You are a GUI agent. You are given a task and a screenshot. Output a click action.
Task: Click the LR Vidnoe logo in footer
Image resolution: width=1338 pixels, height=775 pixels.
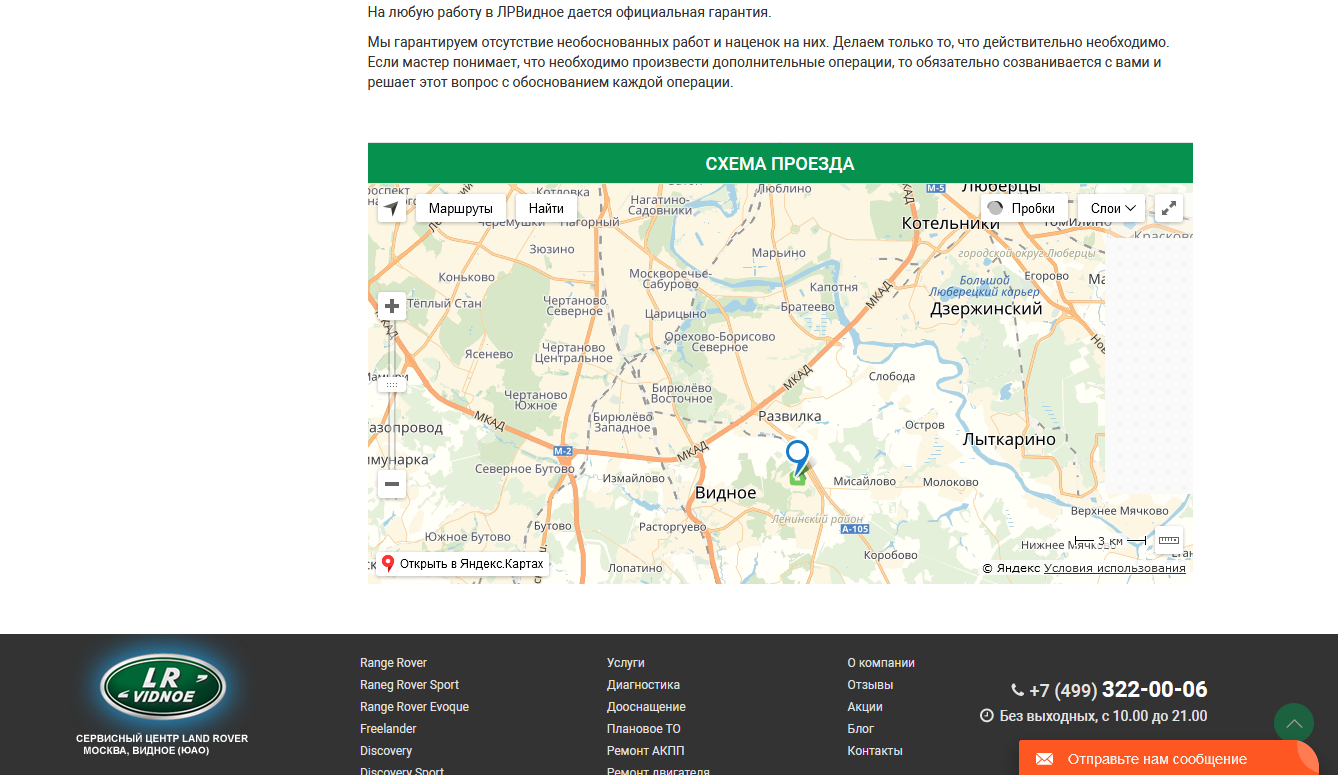[163, 687]
